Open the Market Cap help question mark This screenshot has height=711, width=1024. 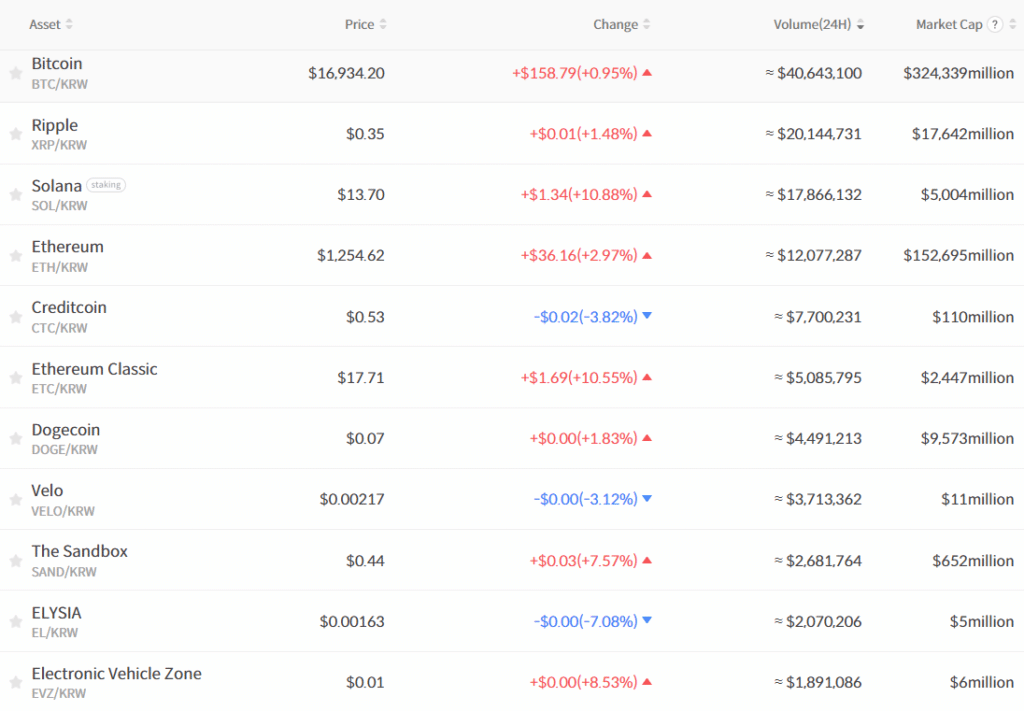coord(995,24)
